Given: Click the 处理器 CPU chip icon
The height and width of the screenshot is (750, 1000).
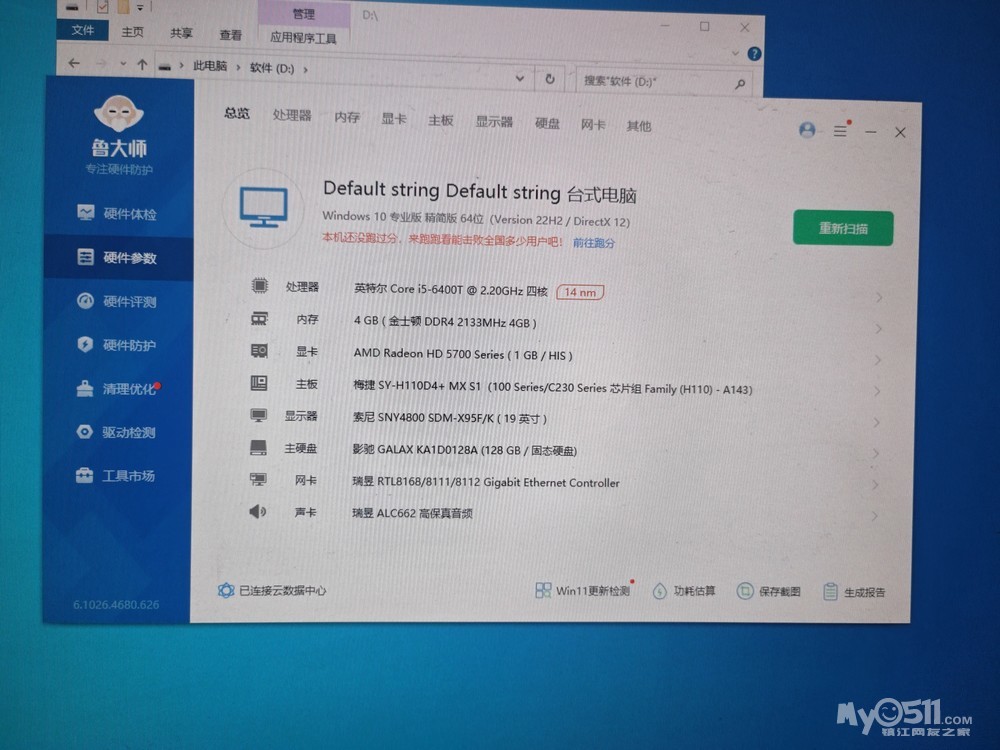Looking at the screenshot, I should pyautogui.click(x=260, y=285).
